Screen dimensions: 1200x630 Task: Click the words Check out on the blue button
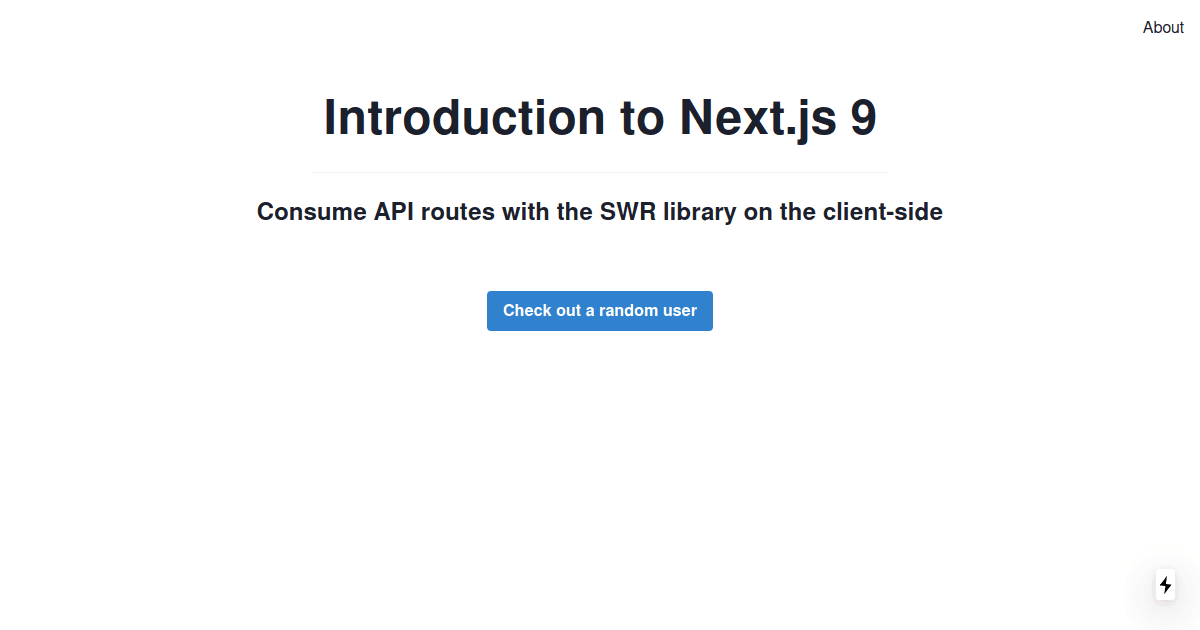tap(542, 311)
